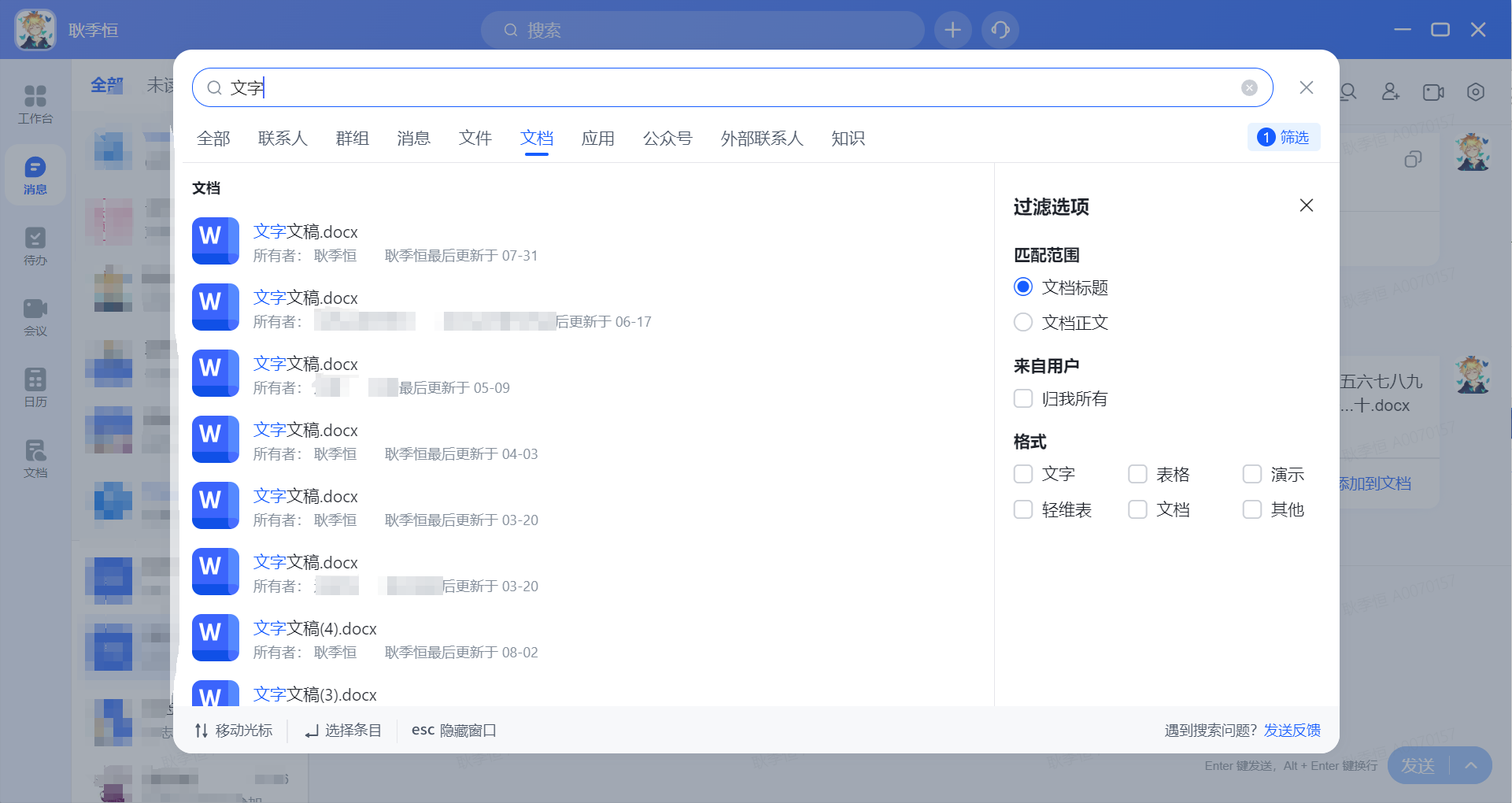The height and width of the screenshot is (803, 1512).
Task: Click the 筛选 filter button
Action: click(x=1284, y=137)
